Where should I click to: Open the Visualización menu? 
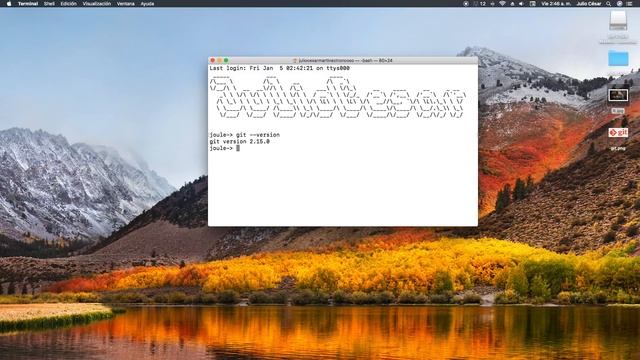[x=97, y=4]
